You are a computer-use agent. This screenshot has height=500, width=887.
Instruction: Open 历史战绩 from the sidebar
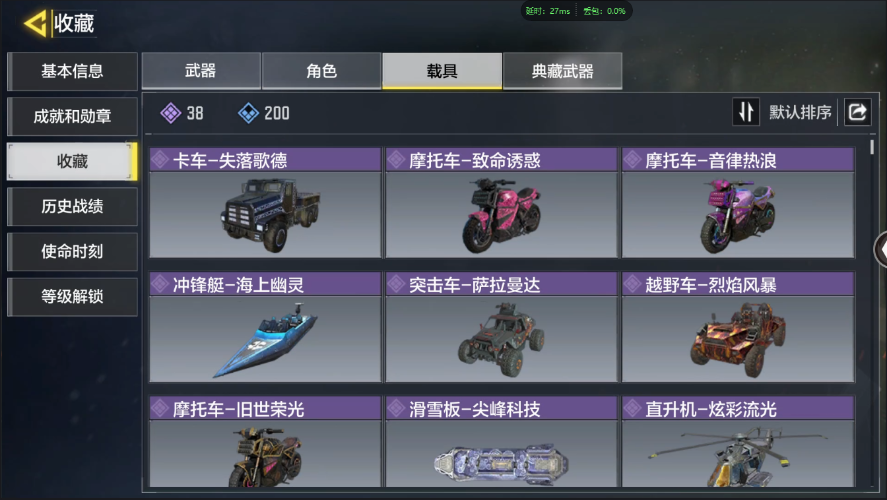72,206
